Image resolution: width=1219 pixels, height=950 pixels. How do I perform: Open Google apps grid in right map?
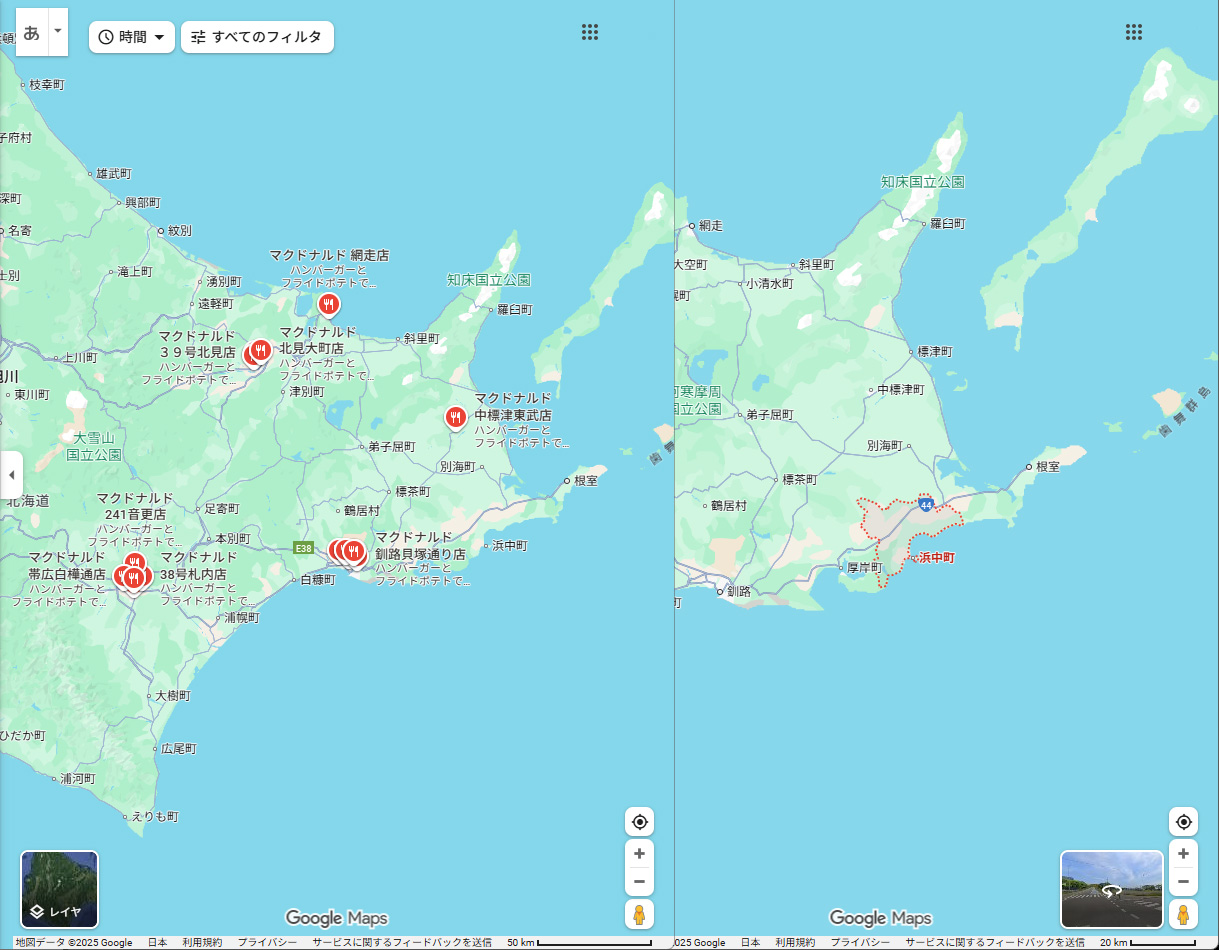click(x=1133, y=32)
